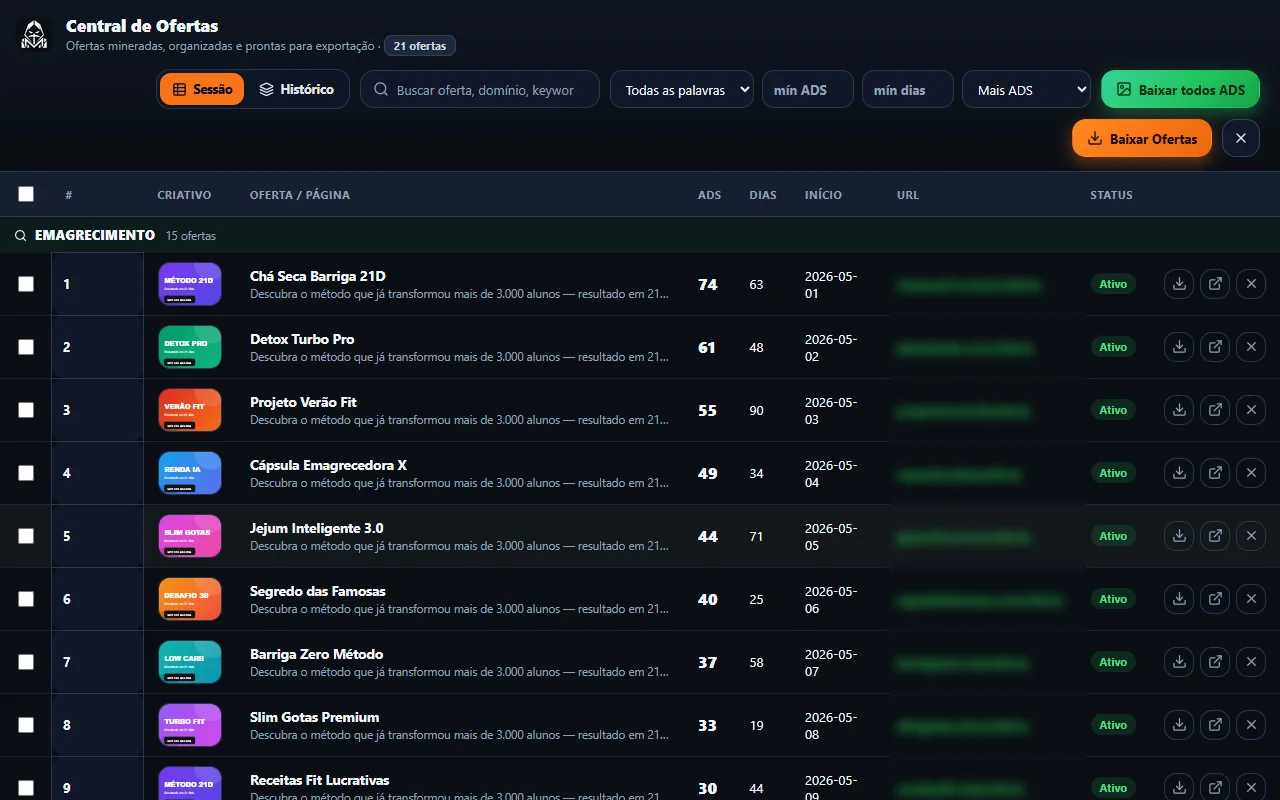Open Projeto Verão Fit external link
This screenshot has width=1280, height=800.
[1215, 410]
